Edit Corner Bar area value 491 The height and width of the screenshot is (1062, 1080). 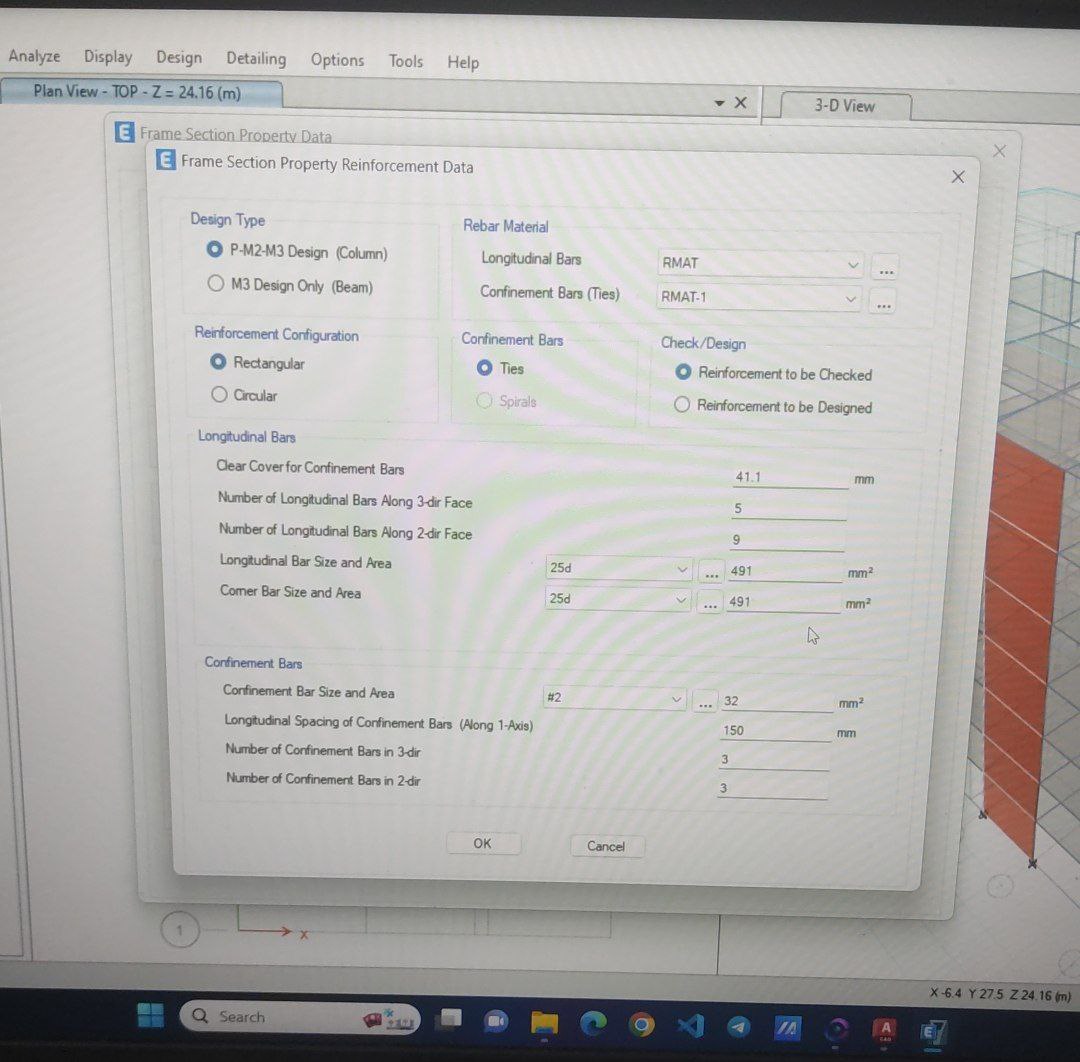click(783, 603)
